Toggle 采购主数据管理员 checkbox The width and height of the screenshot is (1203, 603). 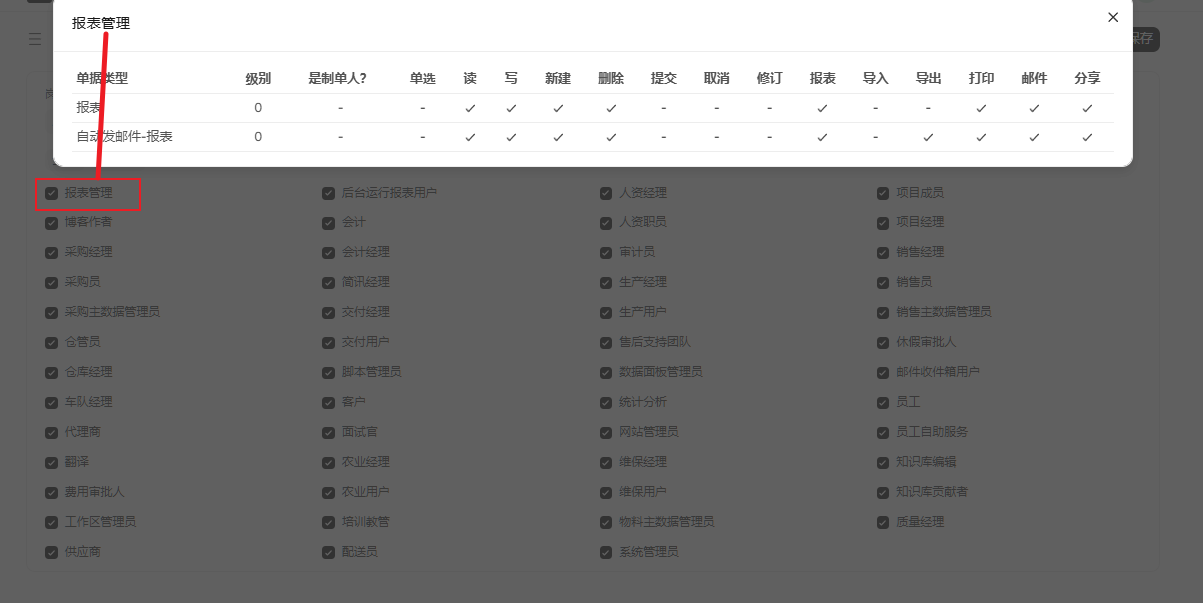[x=51, y=312]
